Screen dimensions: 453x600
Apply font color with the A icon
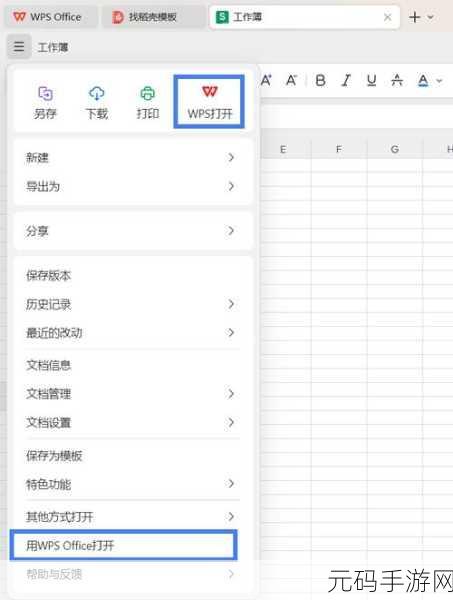[423, 81]
